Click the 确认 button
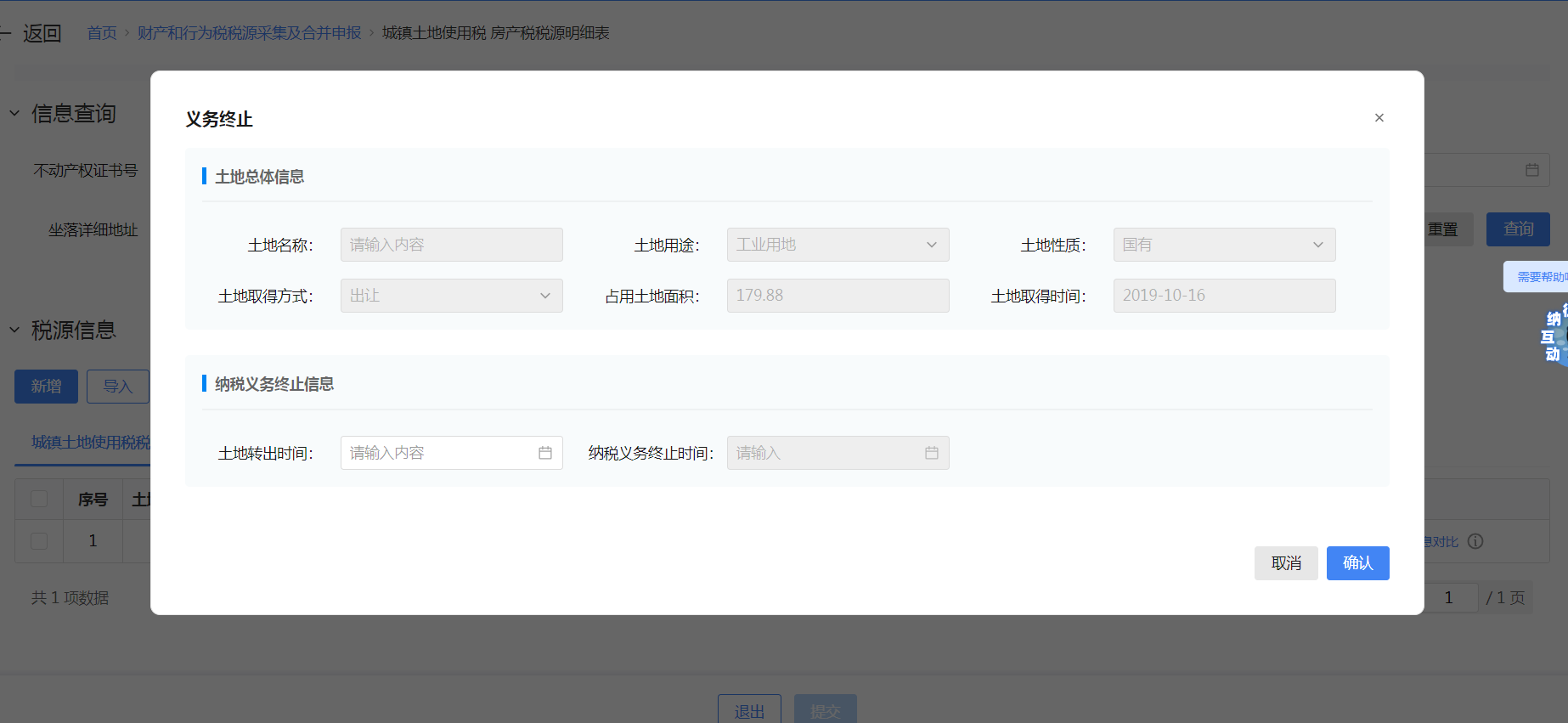The width and height of the screenshot is (1568, 723). point(1357,563)
